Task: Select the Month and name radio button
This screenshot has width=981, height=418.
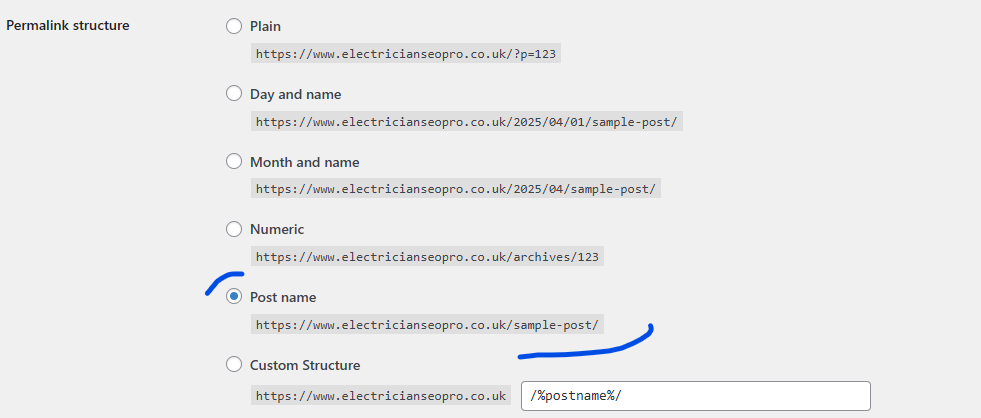Action: [x=233, y=161]
